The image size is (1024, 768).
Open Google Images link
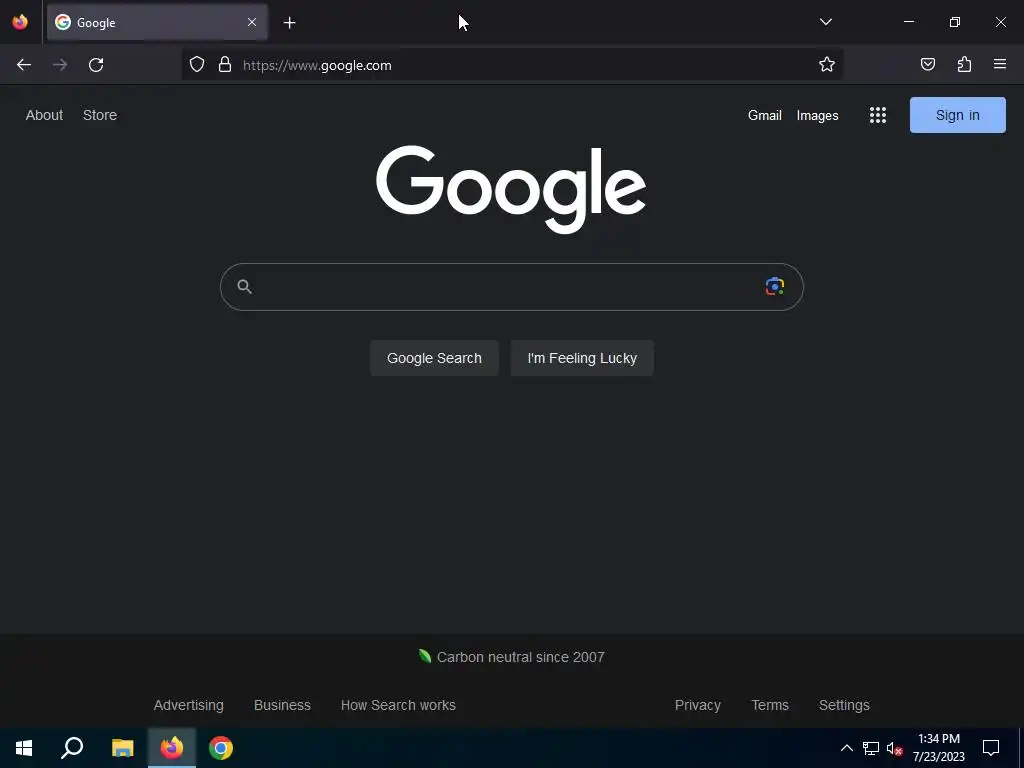818,116
